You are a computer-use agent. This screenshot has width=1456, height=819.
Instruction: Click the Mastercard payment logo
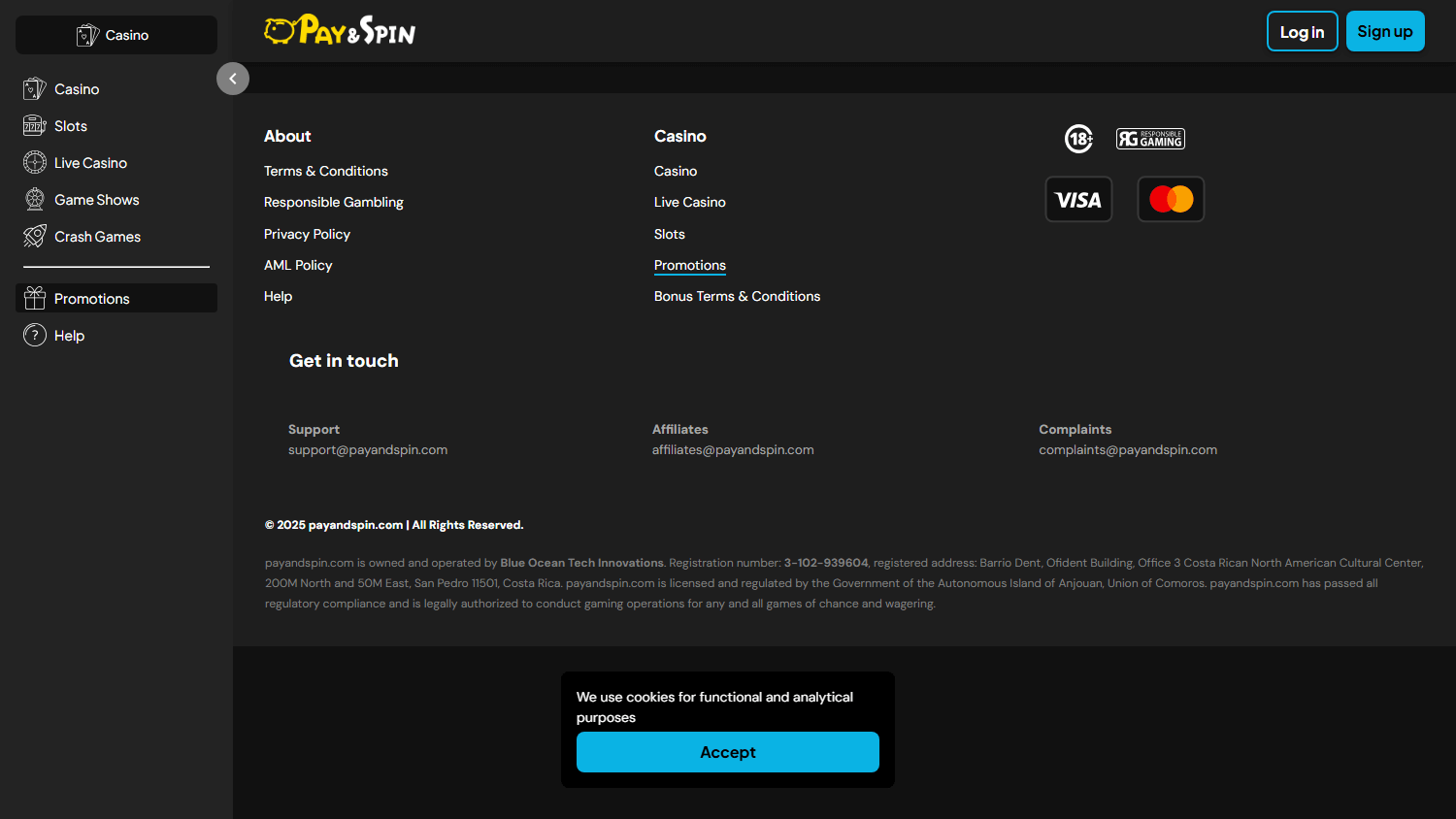click(x=1171, y=200)
